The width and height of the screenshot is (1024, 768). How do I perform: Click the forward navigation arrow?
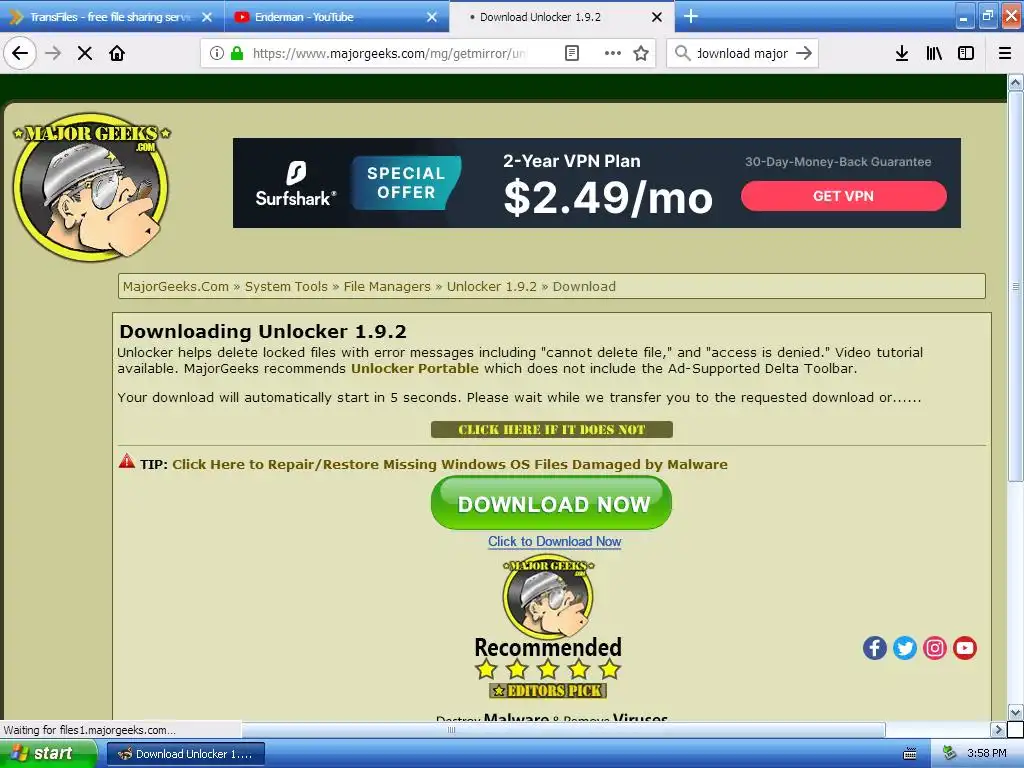[x=53, y=53]
